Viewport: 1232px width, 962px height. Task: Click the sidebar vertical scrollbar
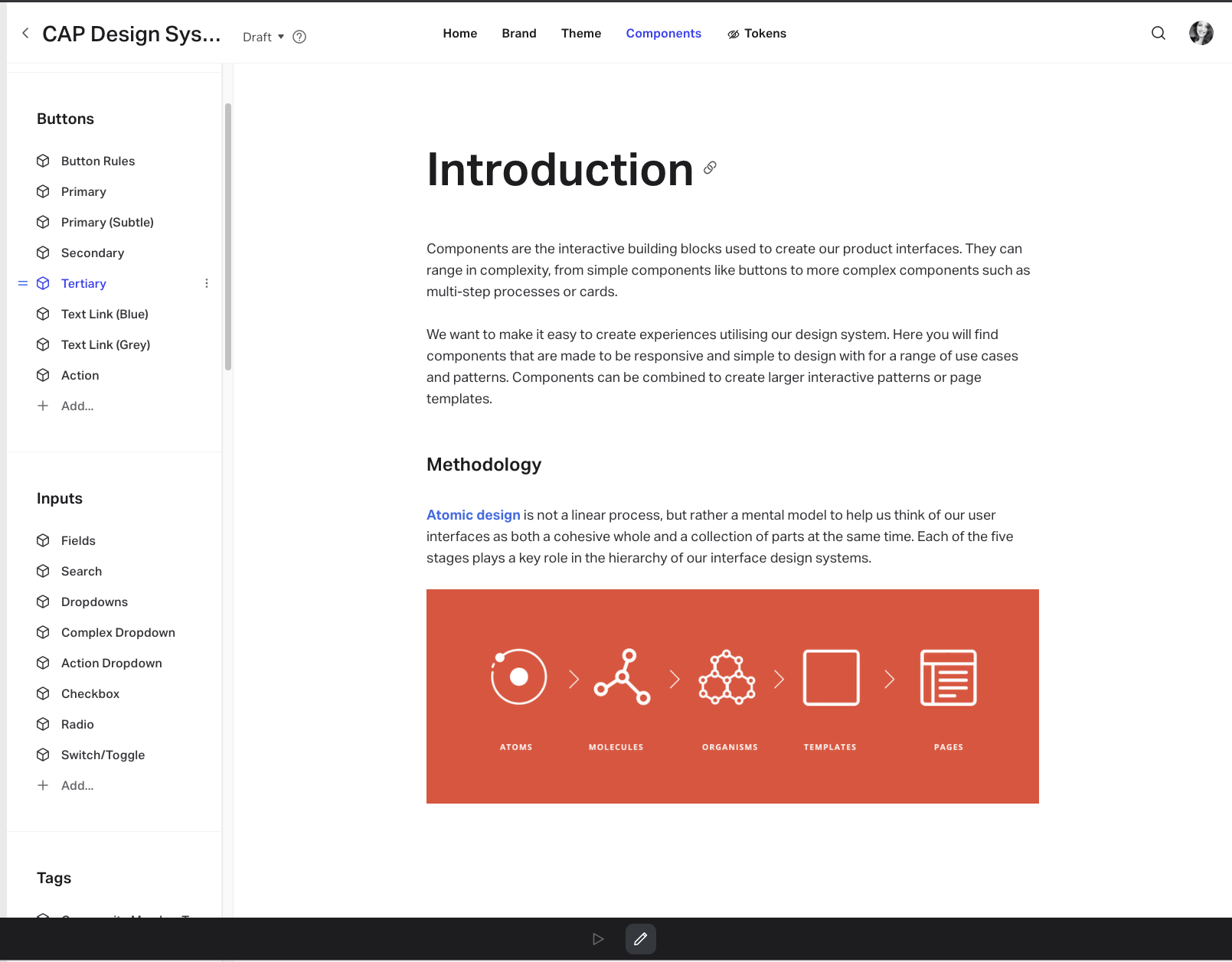point(227,236)
